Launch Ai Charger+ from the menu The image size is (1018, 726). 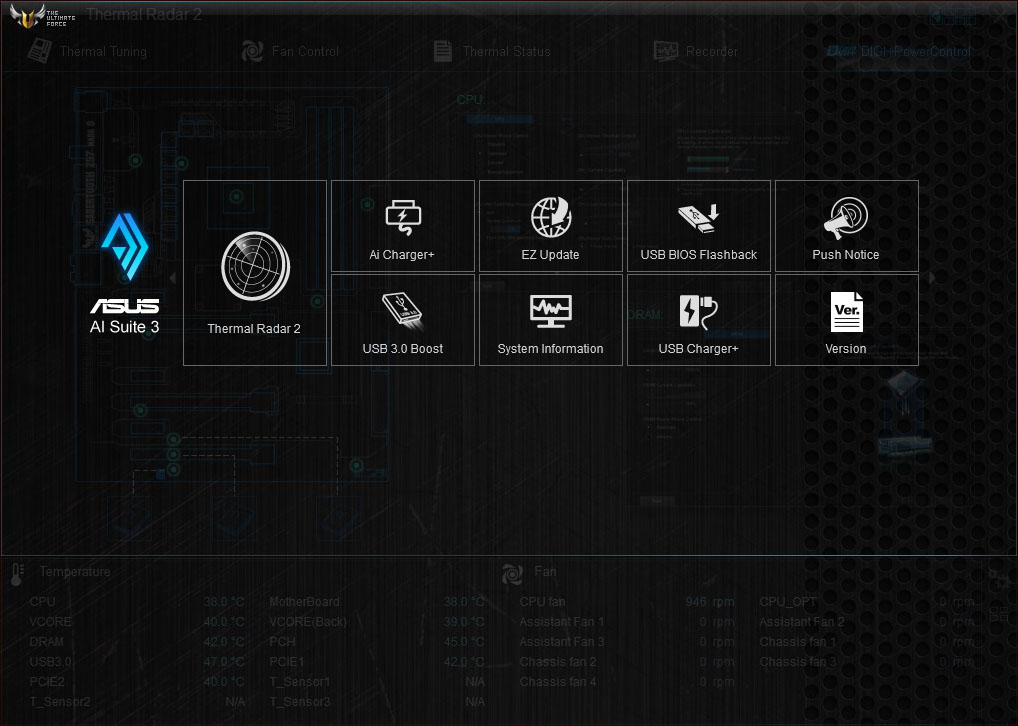(403, 226)
